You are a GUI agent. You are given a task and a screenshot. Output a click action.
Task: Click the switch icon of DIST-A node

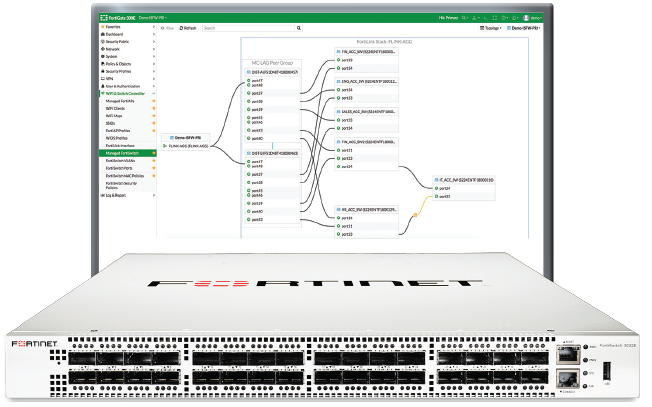coord(249,72)
